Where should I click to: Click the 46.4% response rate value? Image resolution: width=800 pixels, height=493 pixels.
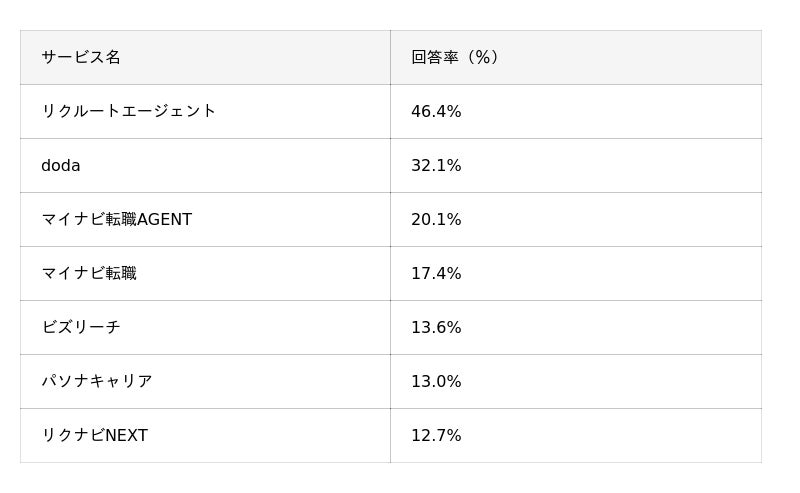tap(436, 111)
